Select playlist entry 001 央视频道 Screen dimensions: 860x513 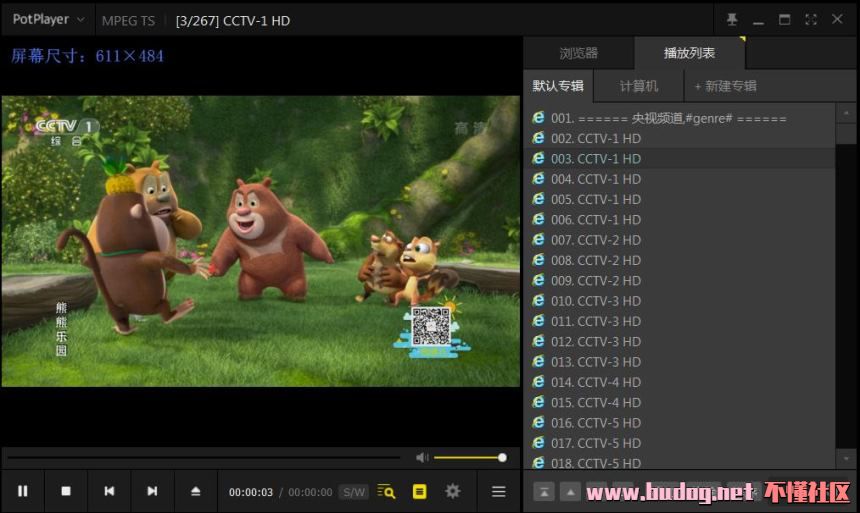pyautogui.click(x=679, y=118)
